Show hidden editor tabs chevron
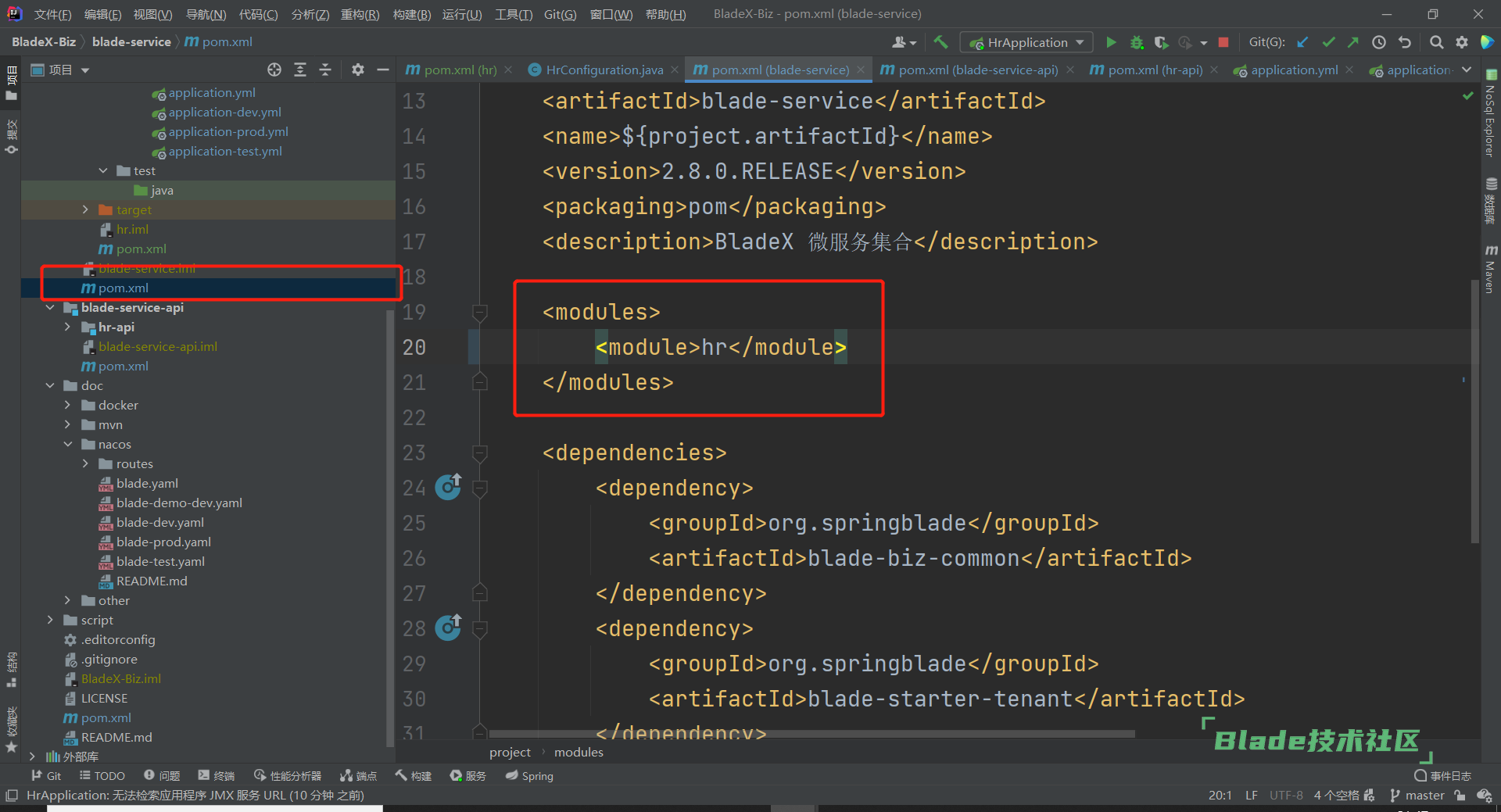Image resolution: width=1501 pixels, height=812 pixels. (1467, 70)
